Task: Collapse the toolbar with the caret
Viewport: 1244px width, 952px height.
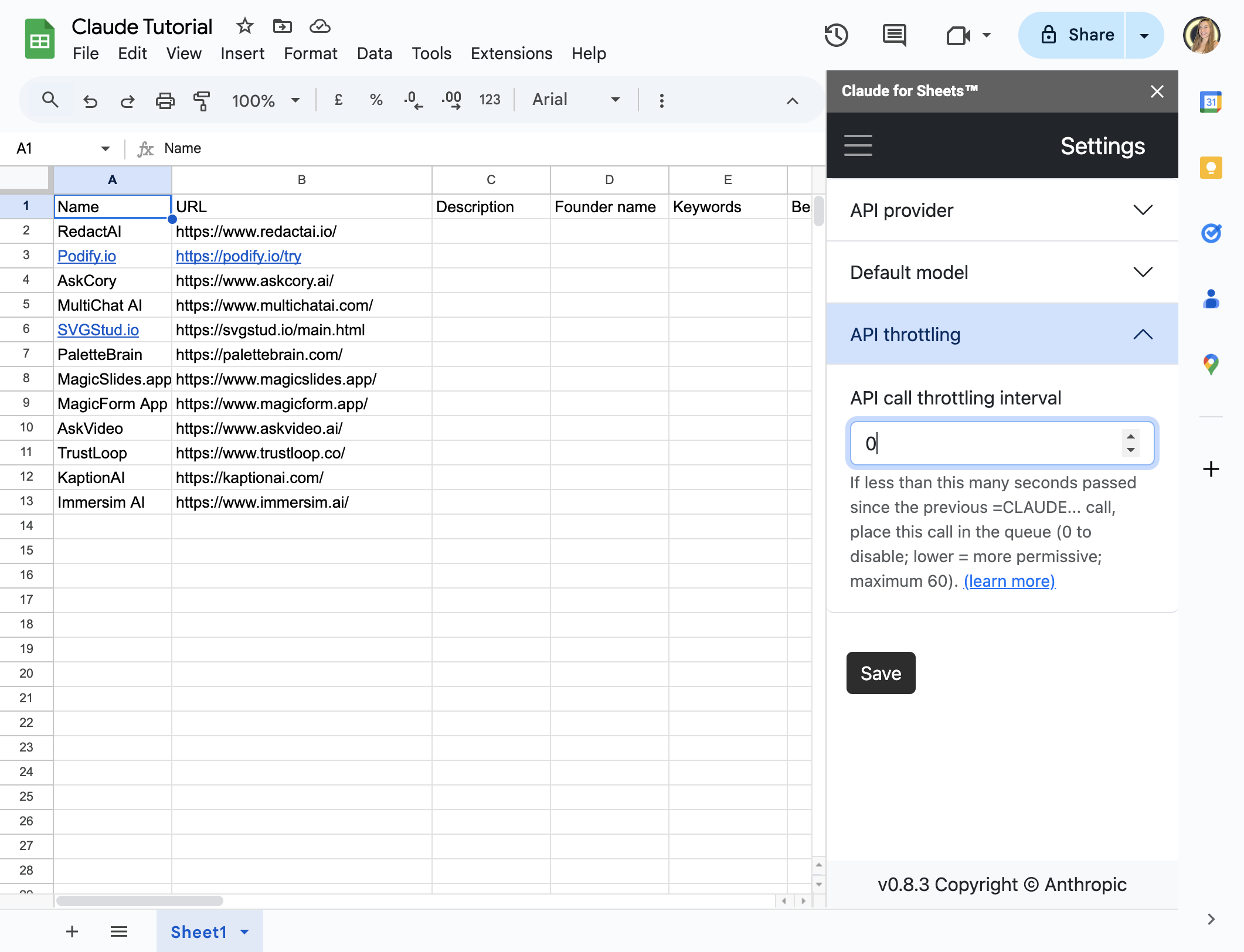Action: pos(792,101)
